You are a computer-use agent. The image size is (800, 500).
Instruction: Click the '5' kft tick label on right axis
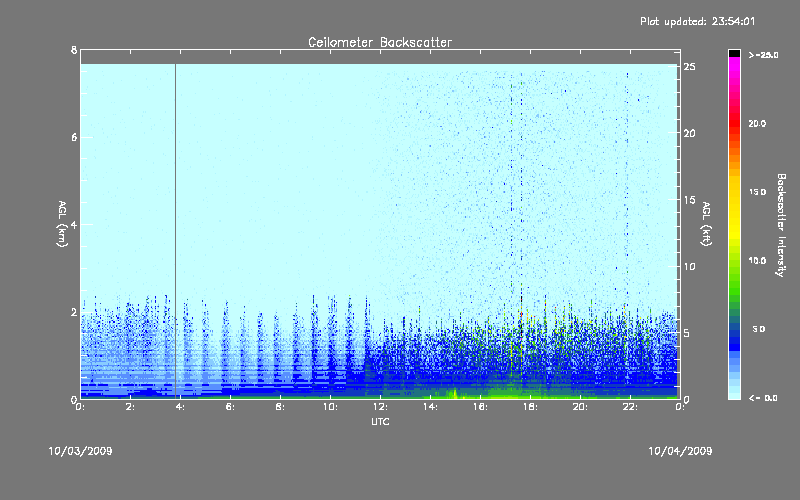point(687,333)
